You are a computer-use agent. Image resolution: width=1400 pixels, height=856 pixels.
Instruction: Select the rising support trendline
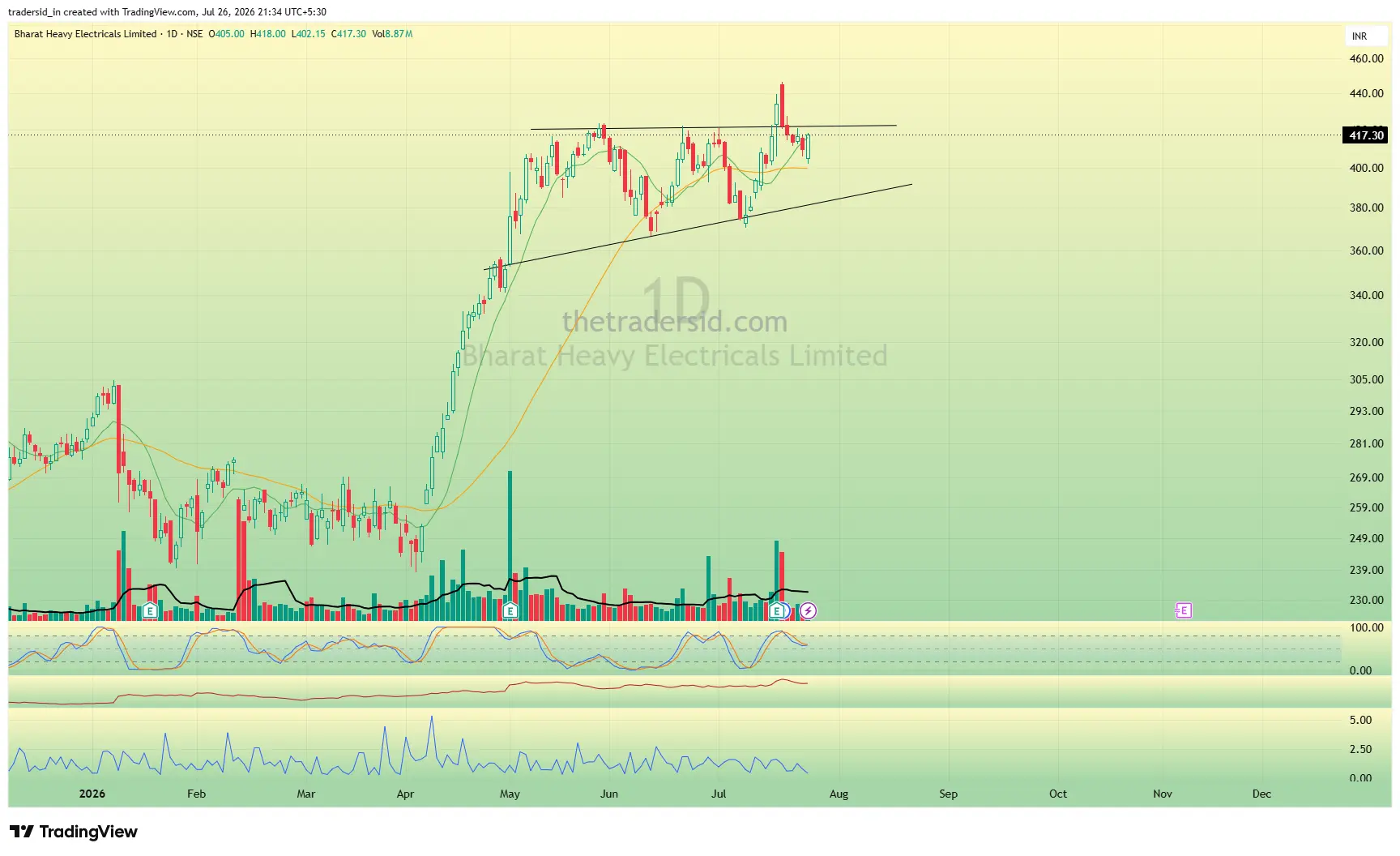pos(697,227)
